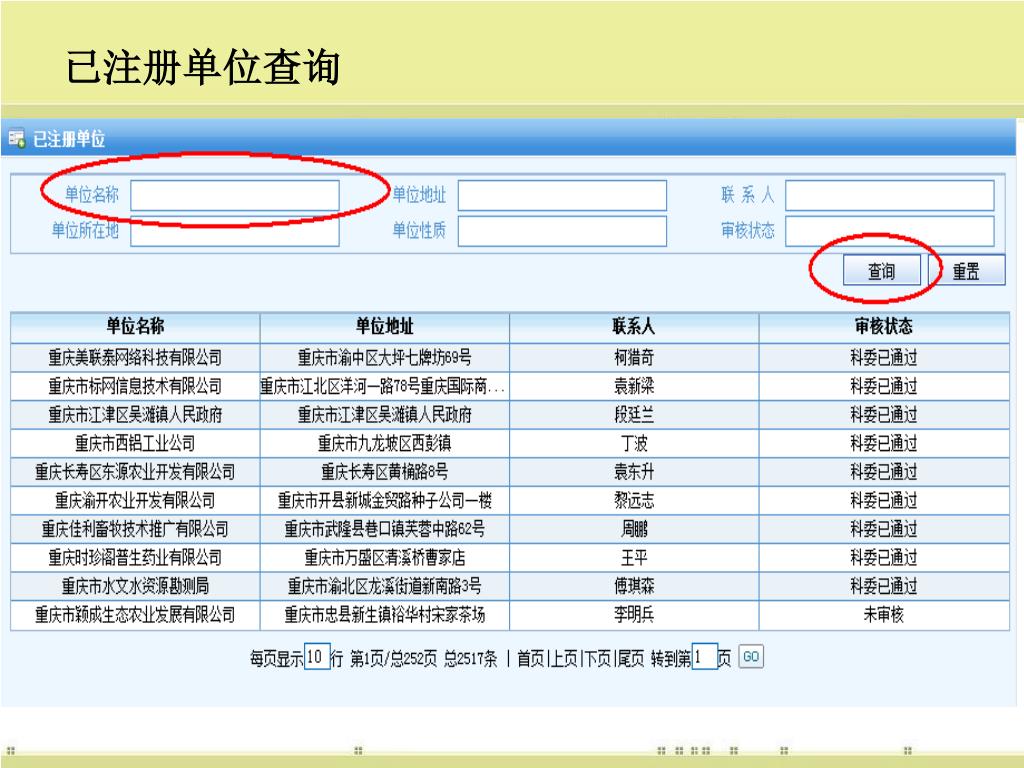The width and height of the screenshot is (1024, 768).
Task: Go to 首页 in pagination
Action: click(530, 658)
